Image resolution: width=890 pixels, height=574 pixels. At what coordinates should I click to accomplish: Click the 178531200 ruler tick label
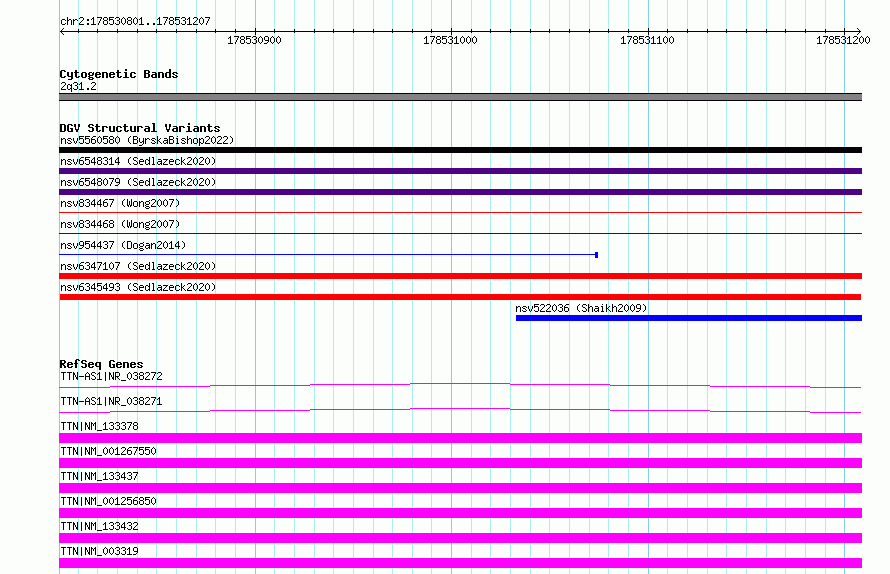(843, 40)
